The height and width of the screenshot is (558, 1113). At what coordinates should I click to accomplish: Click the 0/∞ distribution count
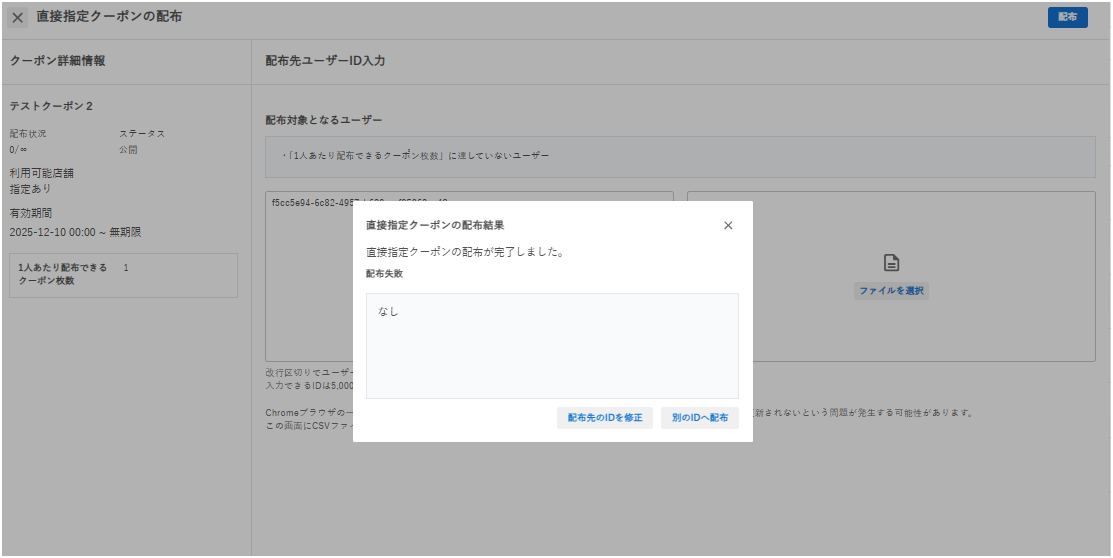pos(18,150)
